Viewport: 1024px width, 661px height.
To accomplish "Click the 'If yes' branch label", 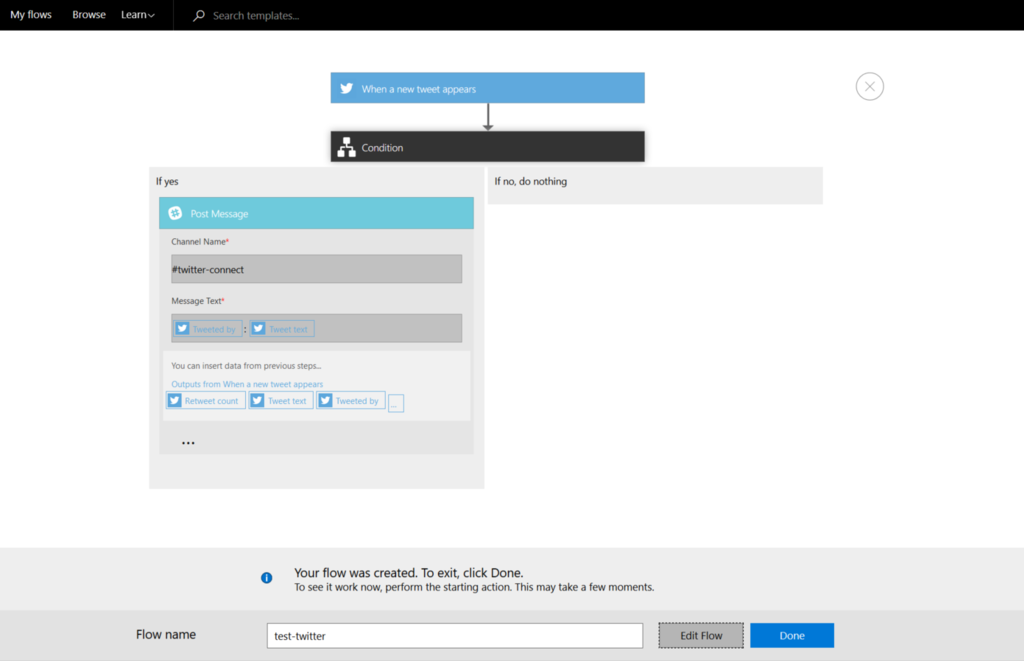I will (167, 181).
